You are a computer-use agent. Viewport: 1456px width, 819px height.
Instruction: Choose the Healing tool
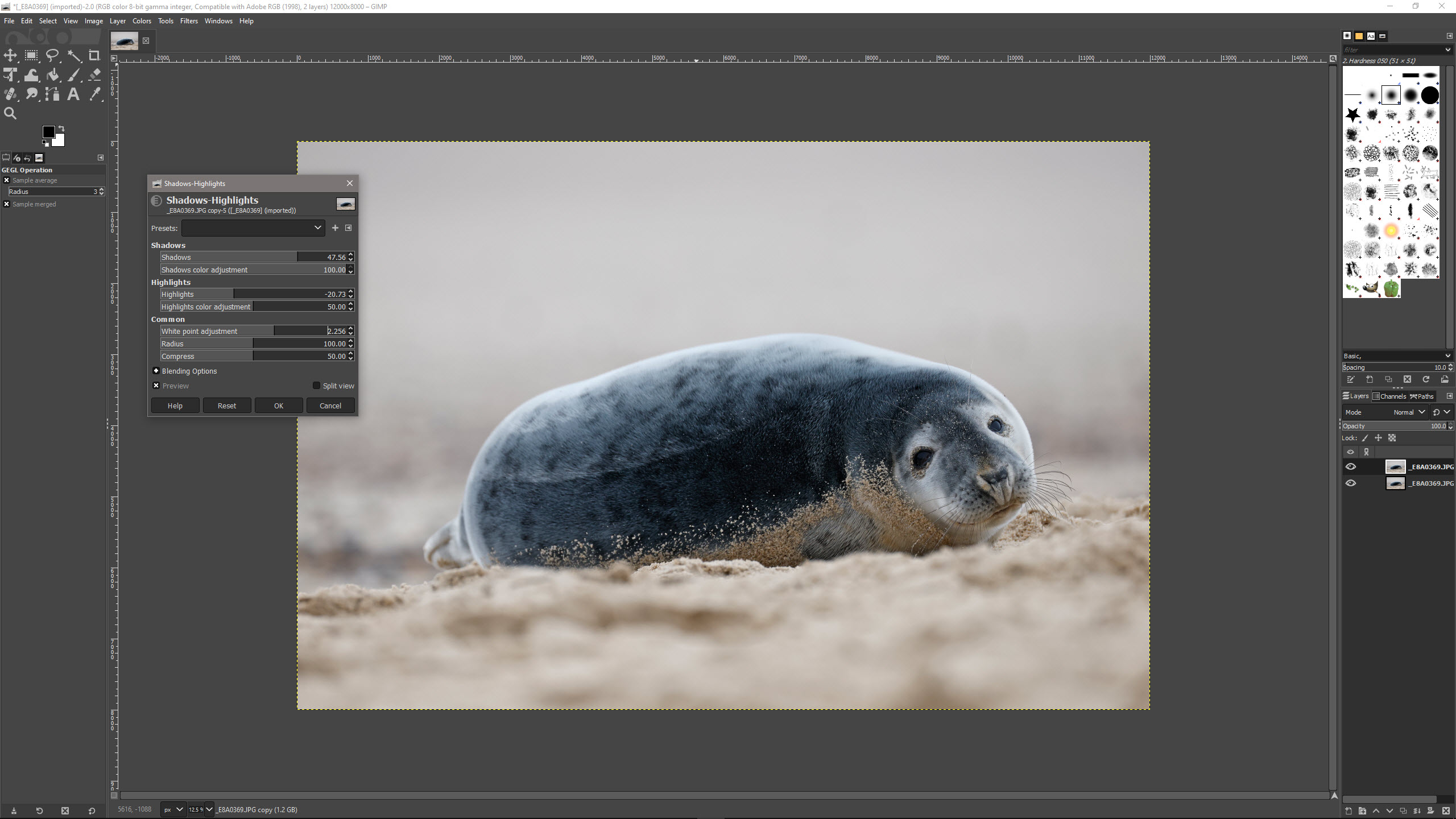pos(10,94)
